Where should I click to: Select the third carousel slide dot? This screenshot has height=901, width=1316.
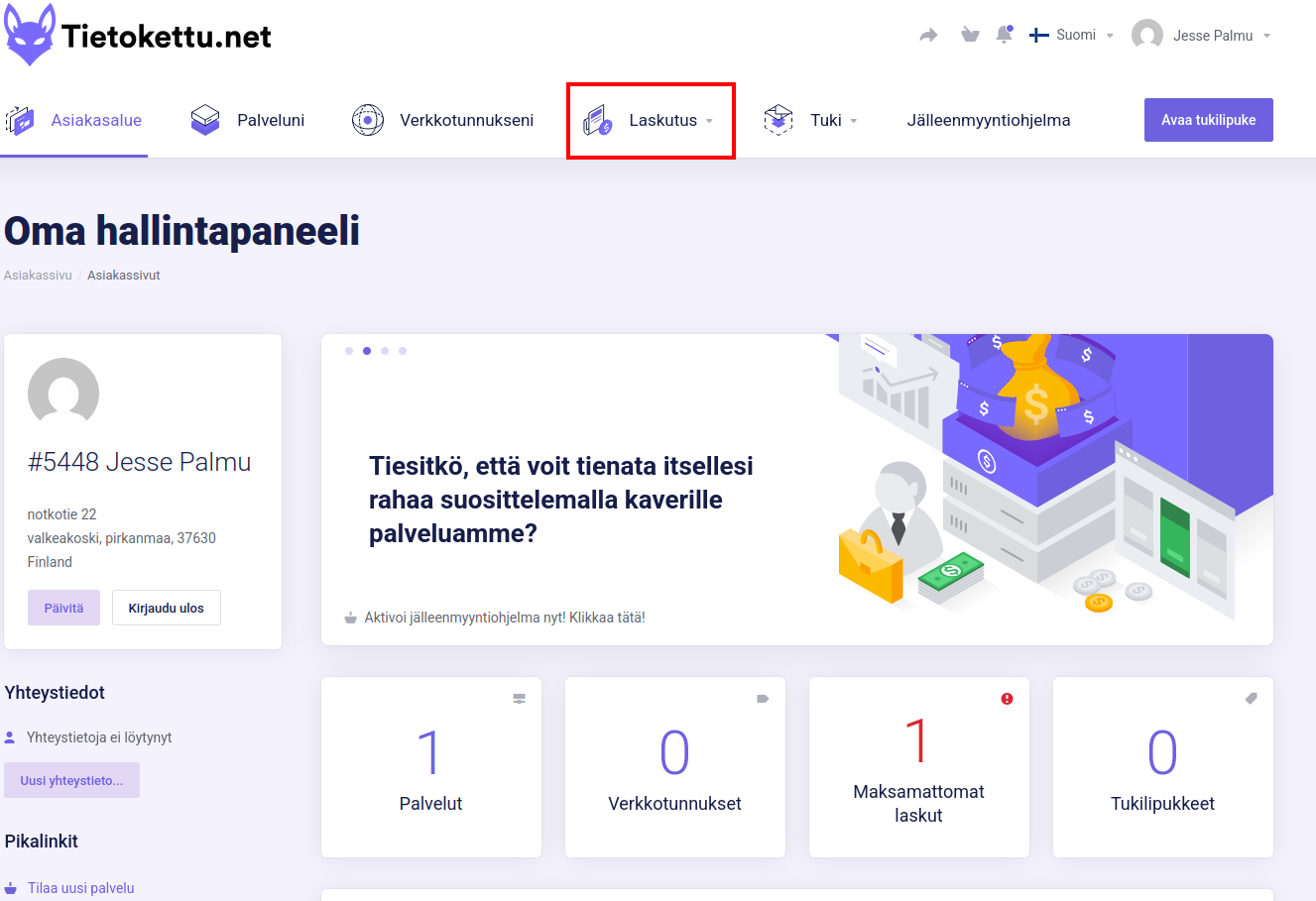[385, 351]
